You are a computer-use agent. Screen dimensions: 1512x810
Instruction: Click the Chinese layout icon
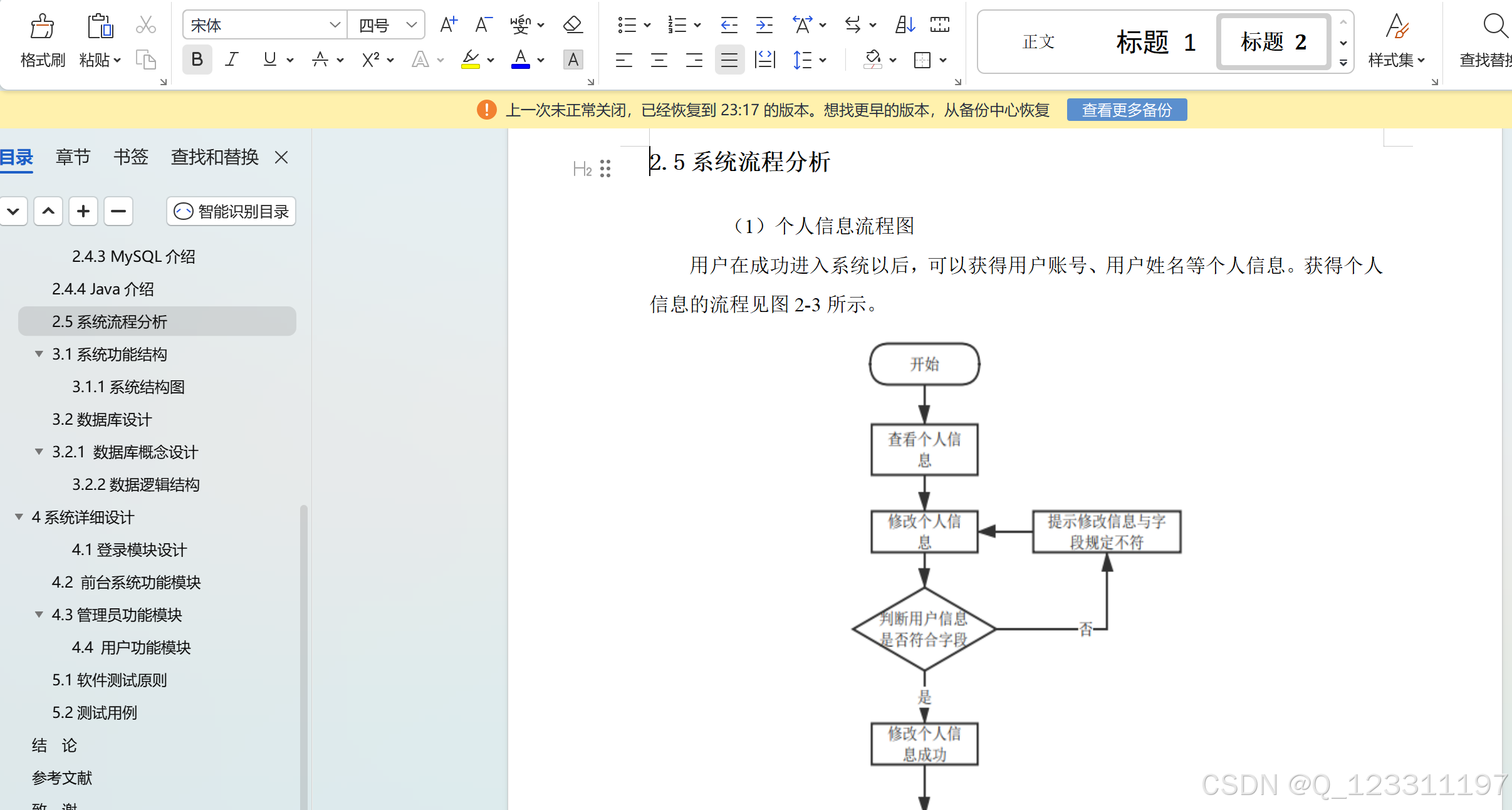[x=802, y=25]
